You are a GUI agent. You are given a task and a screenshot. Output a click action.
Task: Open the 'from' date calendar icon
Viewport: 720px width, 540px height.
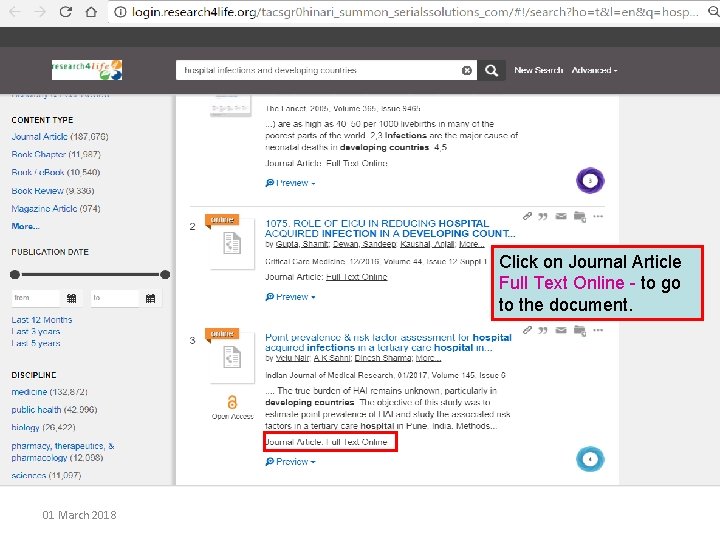coord(72,298)
